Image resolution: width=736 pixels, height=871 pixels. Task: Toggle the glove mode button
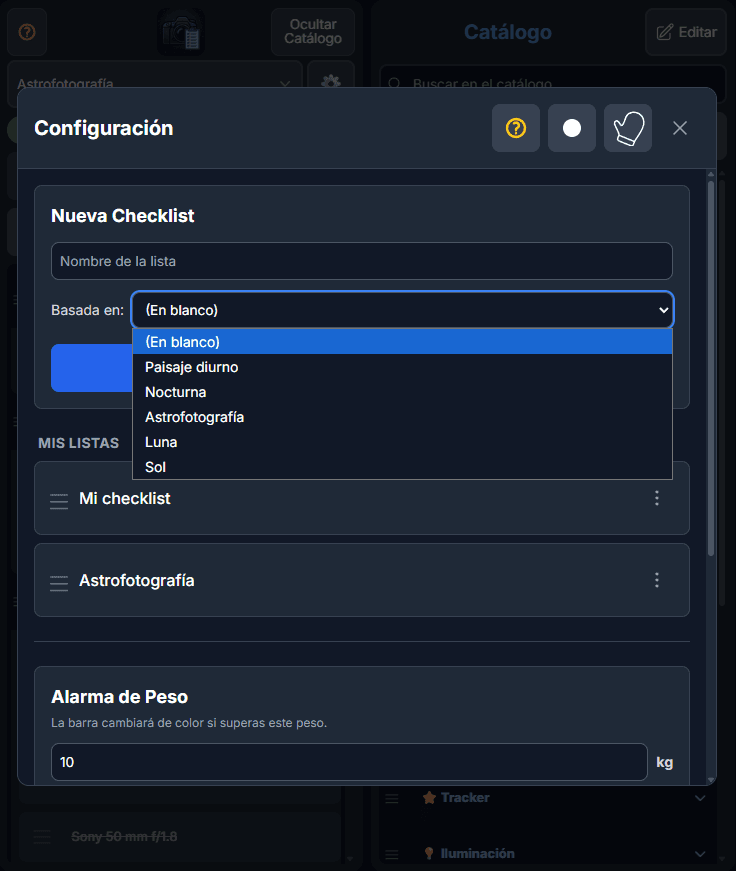628,128
